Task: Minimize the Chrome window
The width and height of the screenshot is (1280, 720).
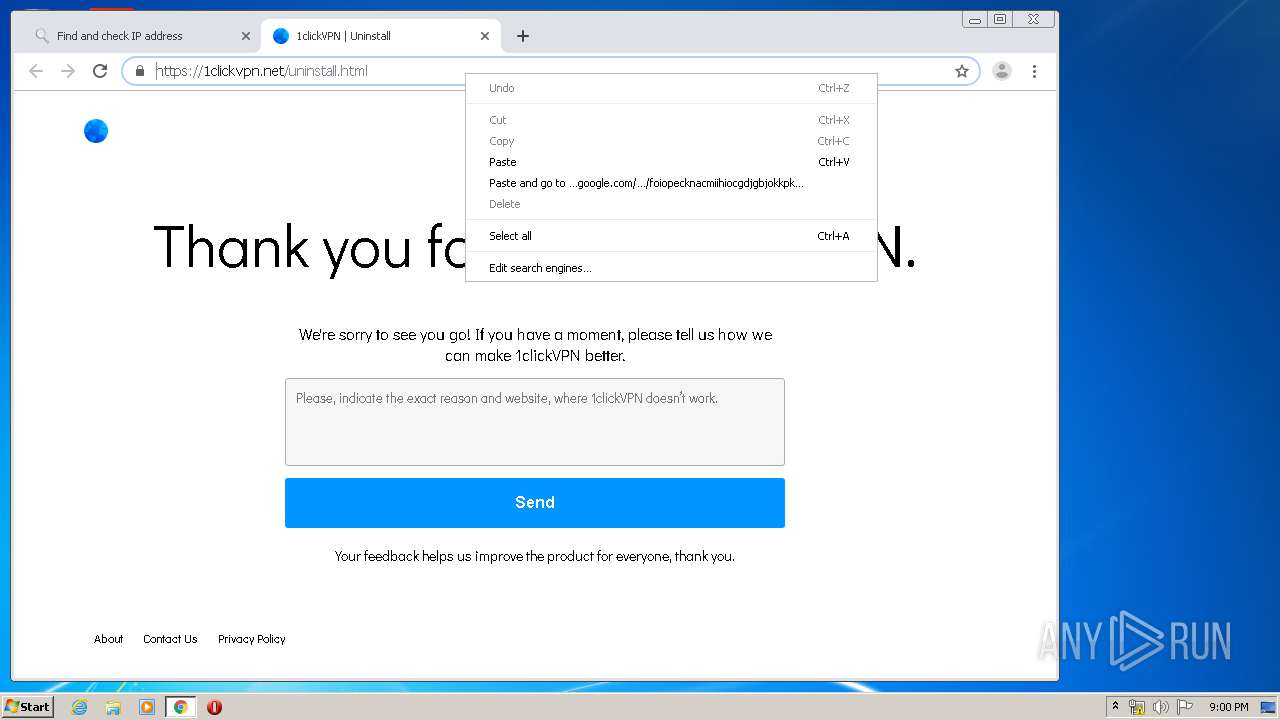Action: pos(975,19)
